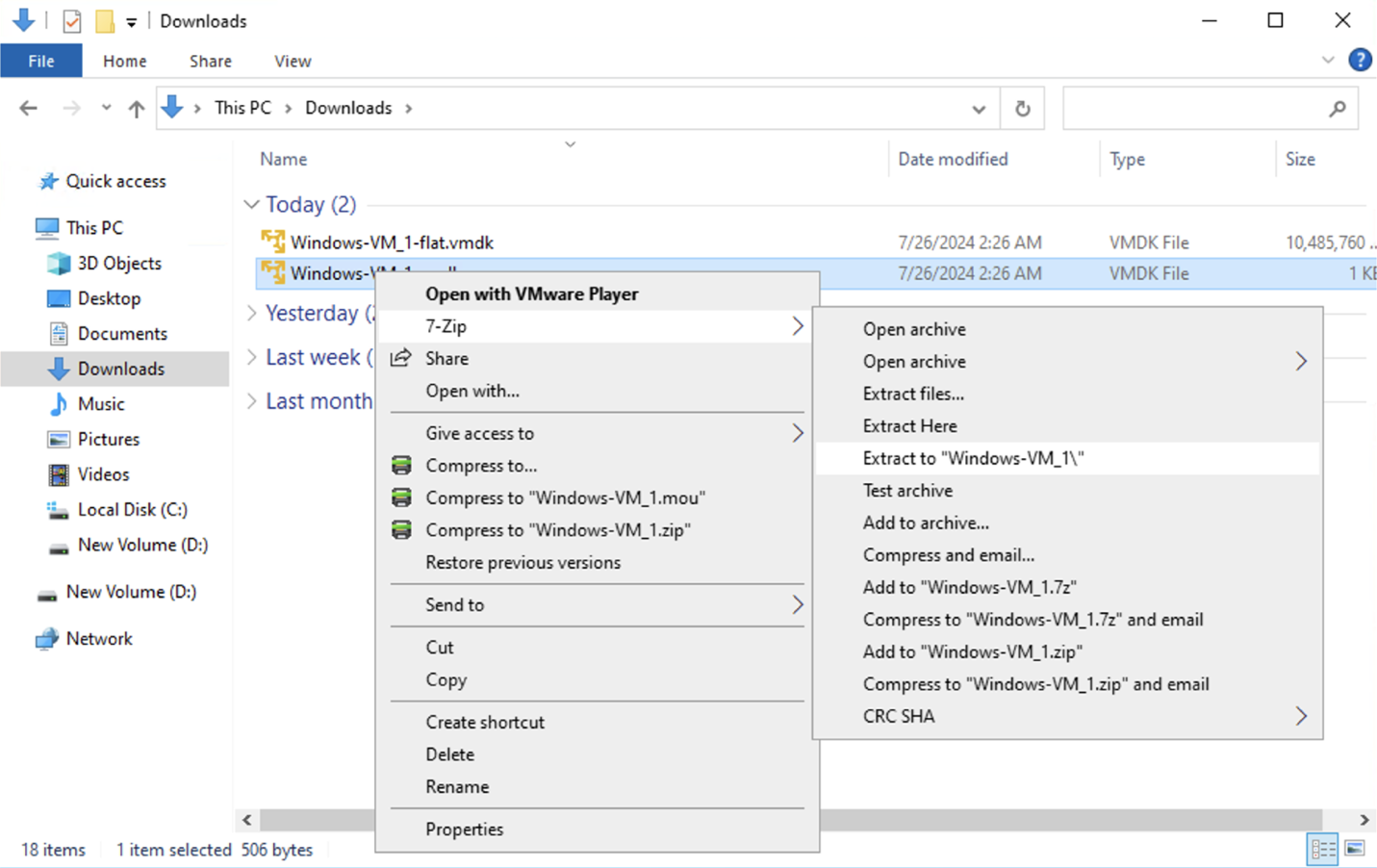Click the Quick access star icon
The width and height of the screenshot is (1377, 868).
(47, 181)
